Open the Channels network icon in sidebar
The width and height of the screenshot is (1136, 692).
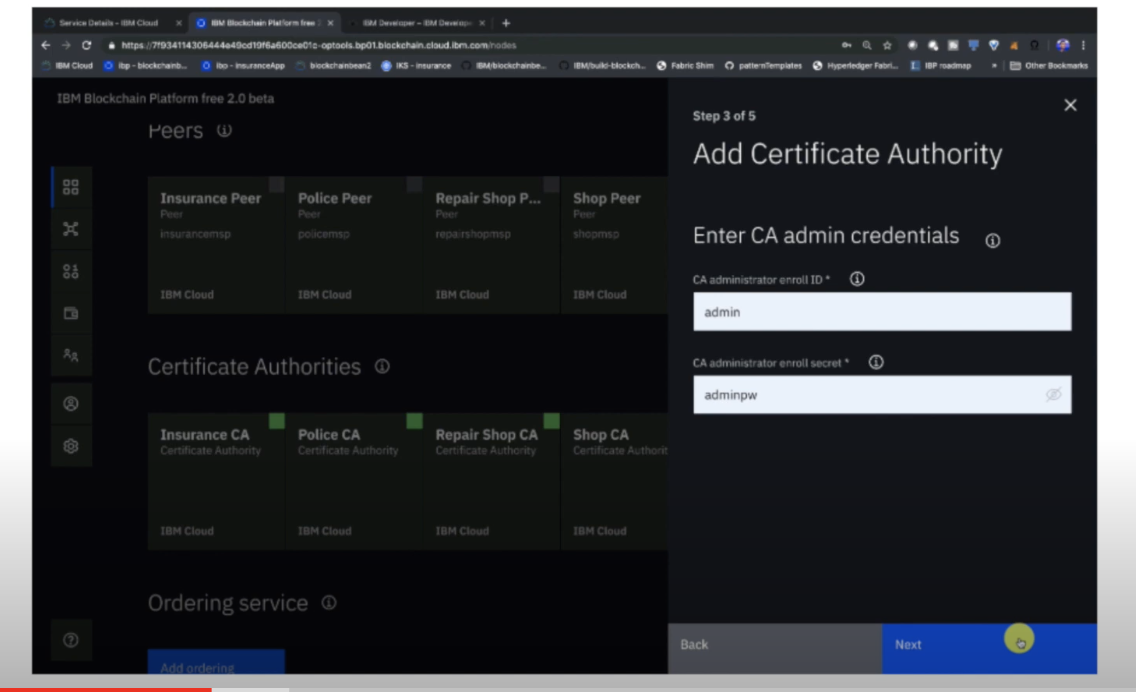71,229
